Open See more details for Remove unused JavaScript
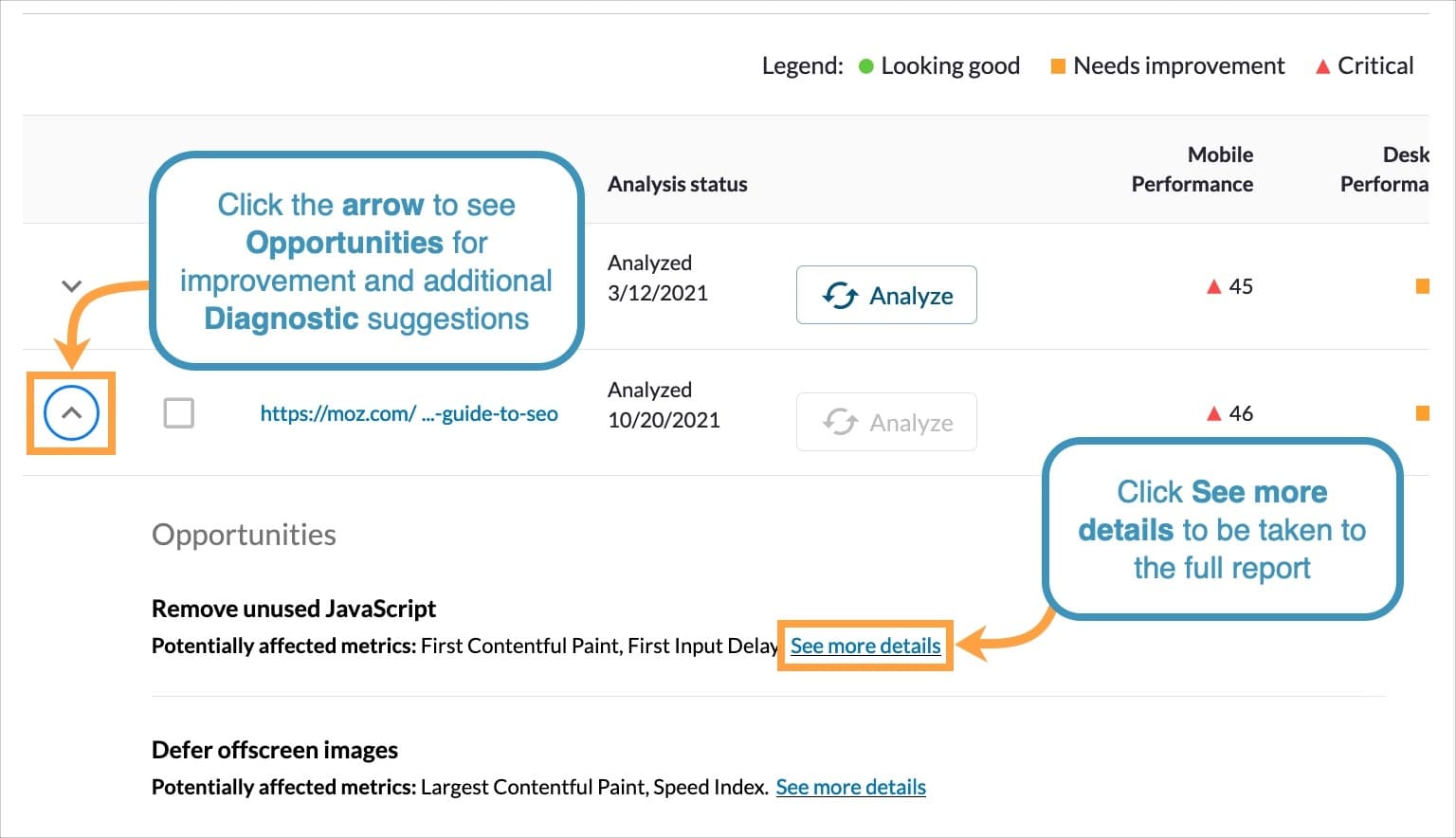 864,646
